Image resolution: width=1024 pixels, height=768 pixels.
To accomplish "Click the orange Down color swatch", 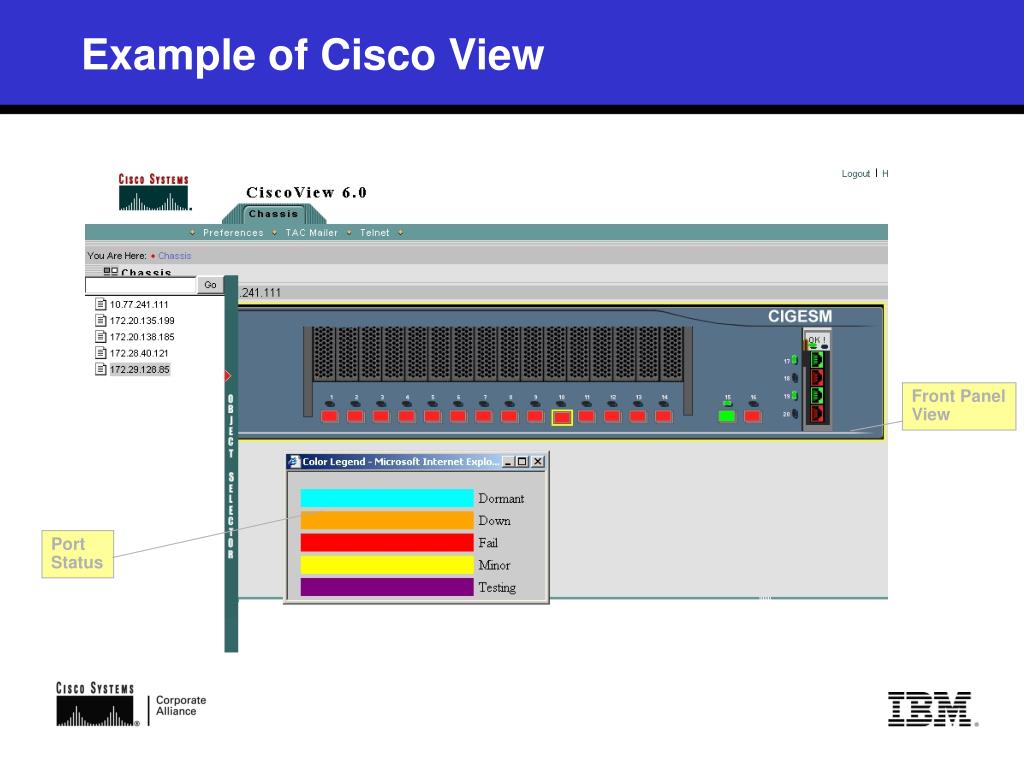I will click(x=387, y=520).
